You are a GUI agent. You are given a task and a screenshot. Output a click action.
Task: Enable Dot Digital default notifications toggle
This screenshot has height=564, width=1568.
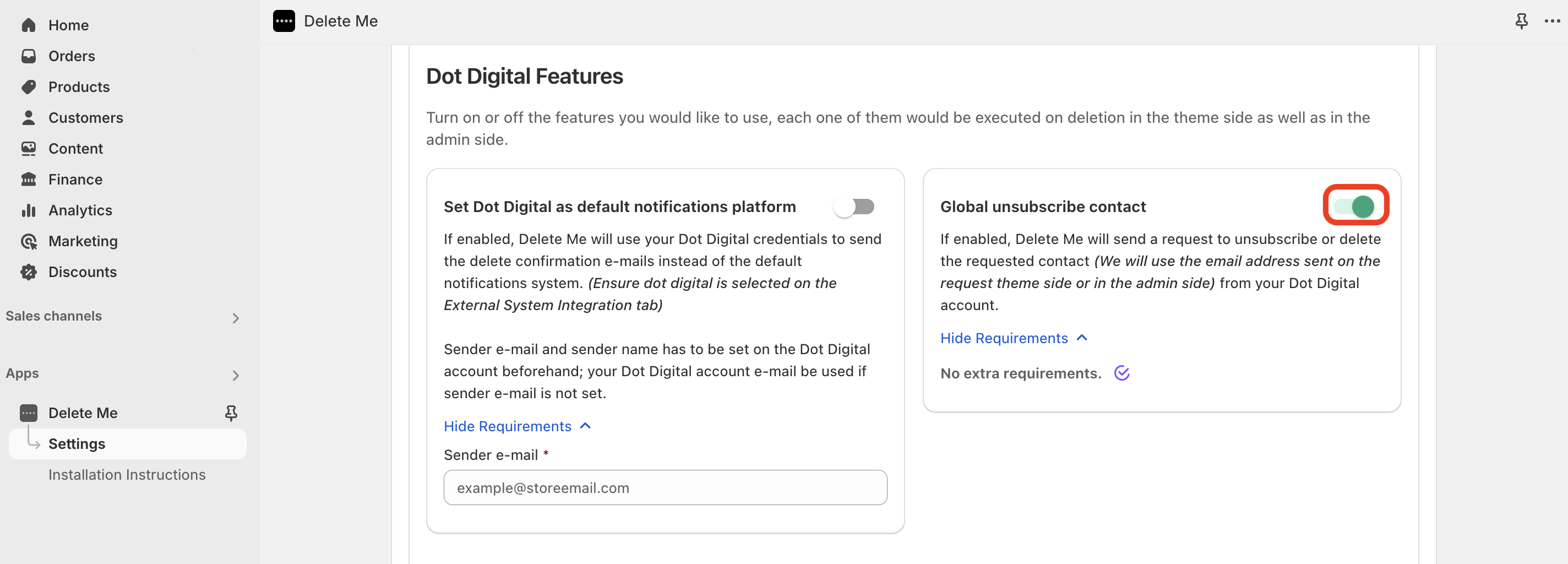click(x=854, y=207)
